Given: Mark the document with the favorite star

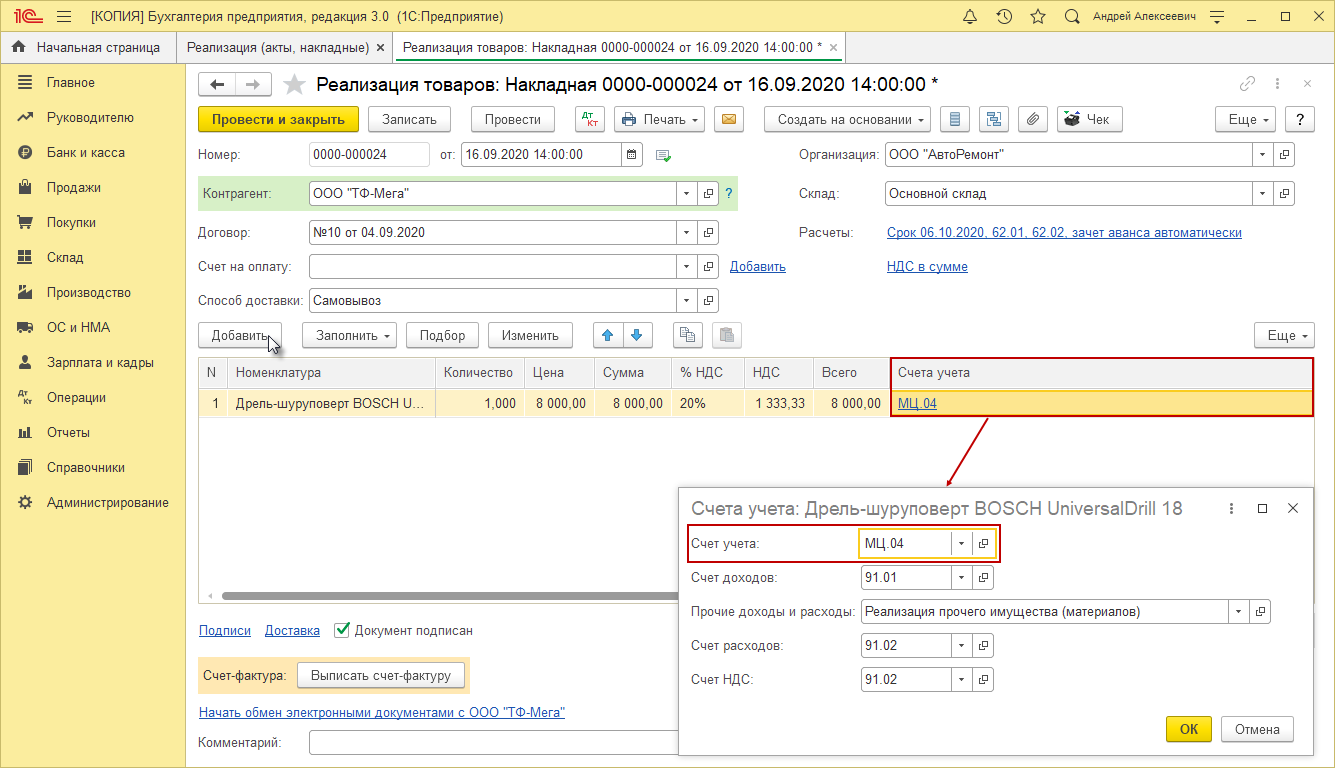Looking at the screenshot, I should [294, 85].
